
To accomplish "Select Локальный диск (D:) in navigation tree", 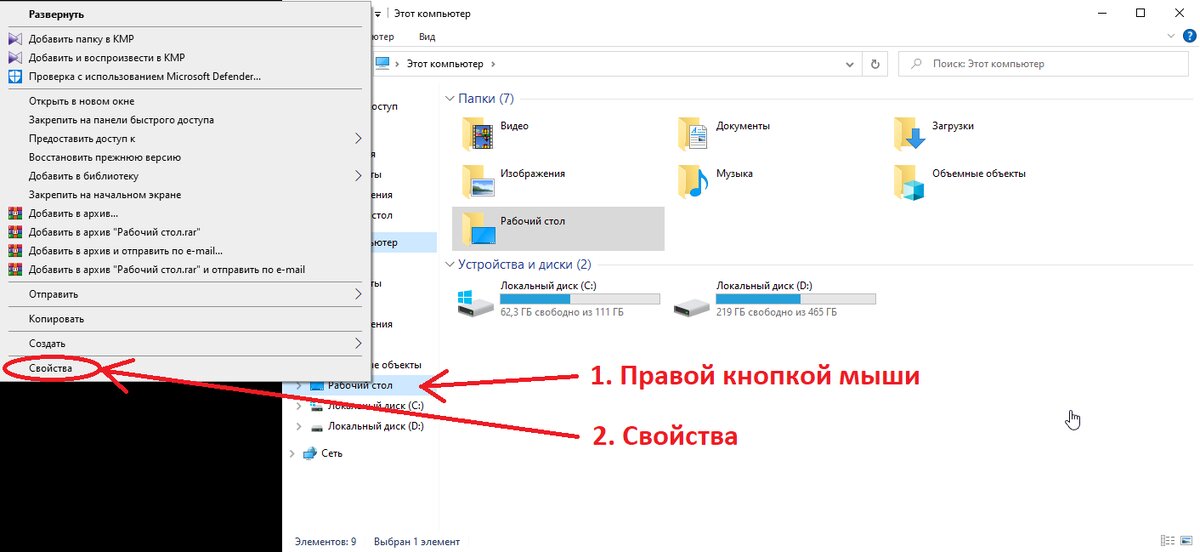I will pos(375,426).
